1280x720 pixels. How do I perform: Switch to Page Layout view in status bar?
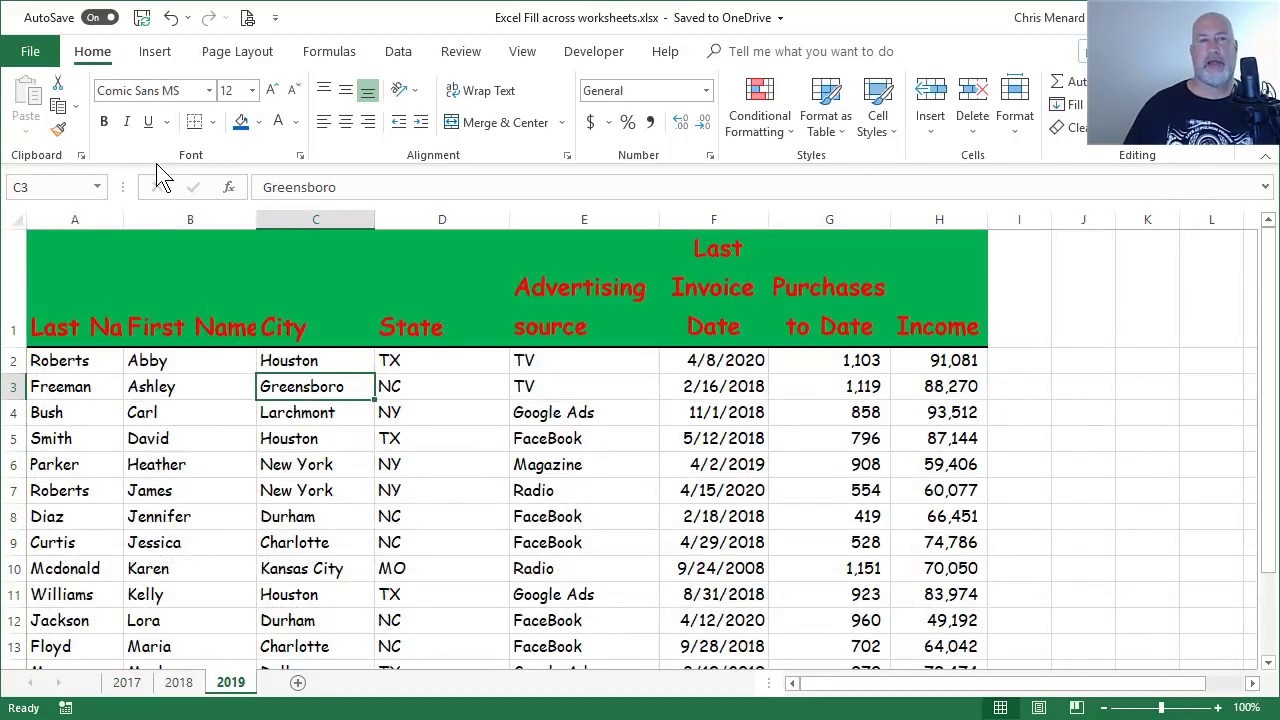1038,707
